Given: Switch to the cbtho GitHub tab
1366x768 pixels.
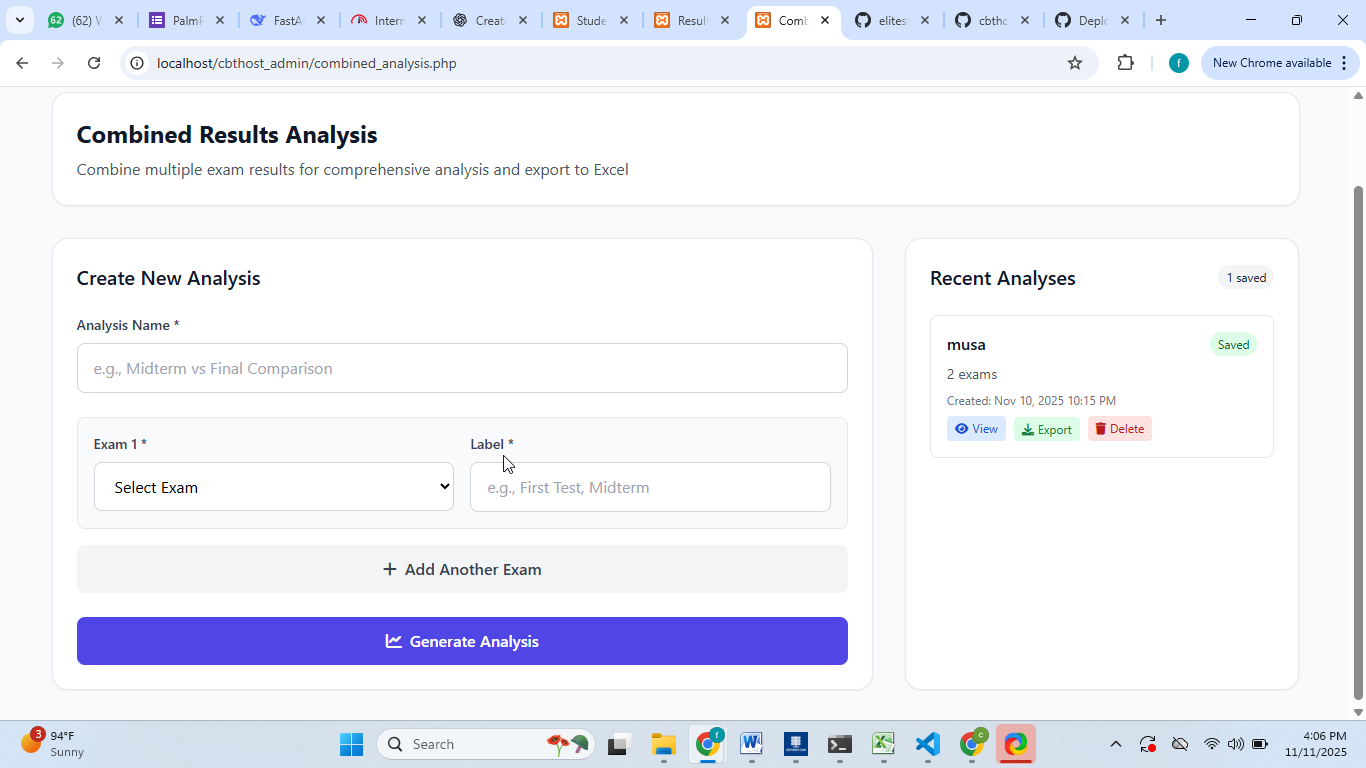Looking at the screenshot, I should point(992,20).
